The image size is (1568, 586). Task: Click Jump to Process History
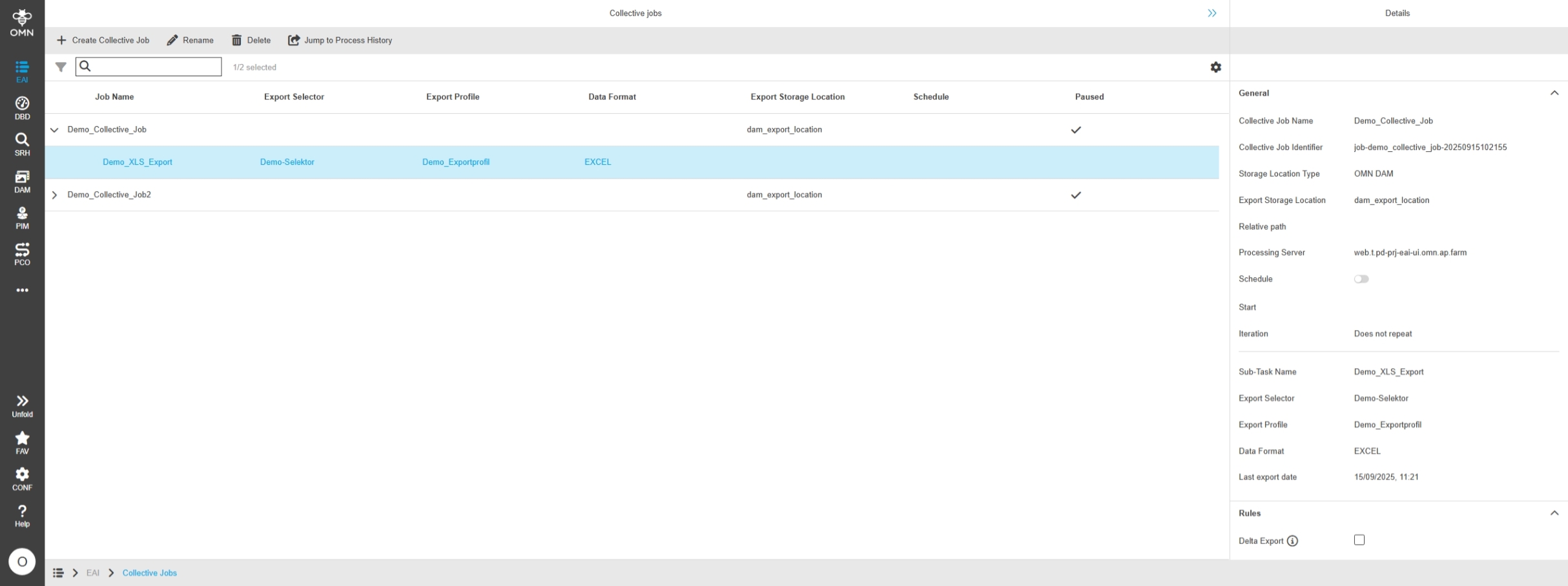(340, 40)
